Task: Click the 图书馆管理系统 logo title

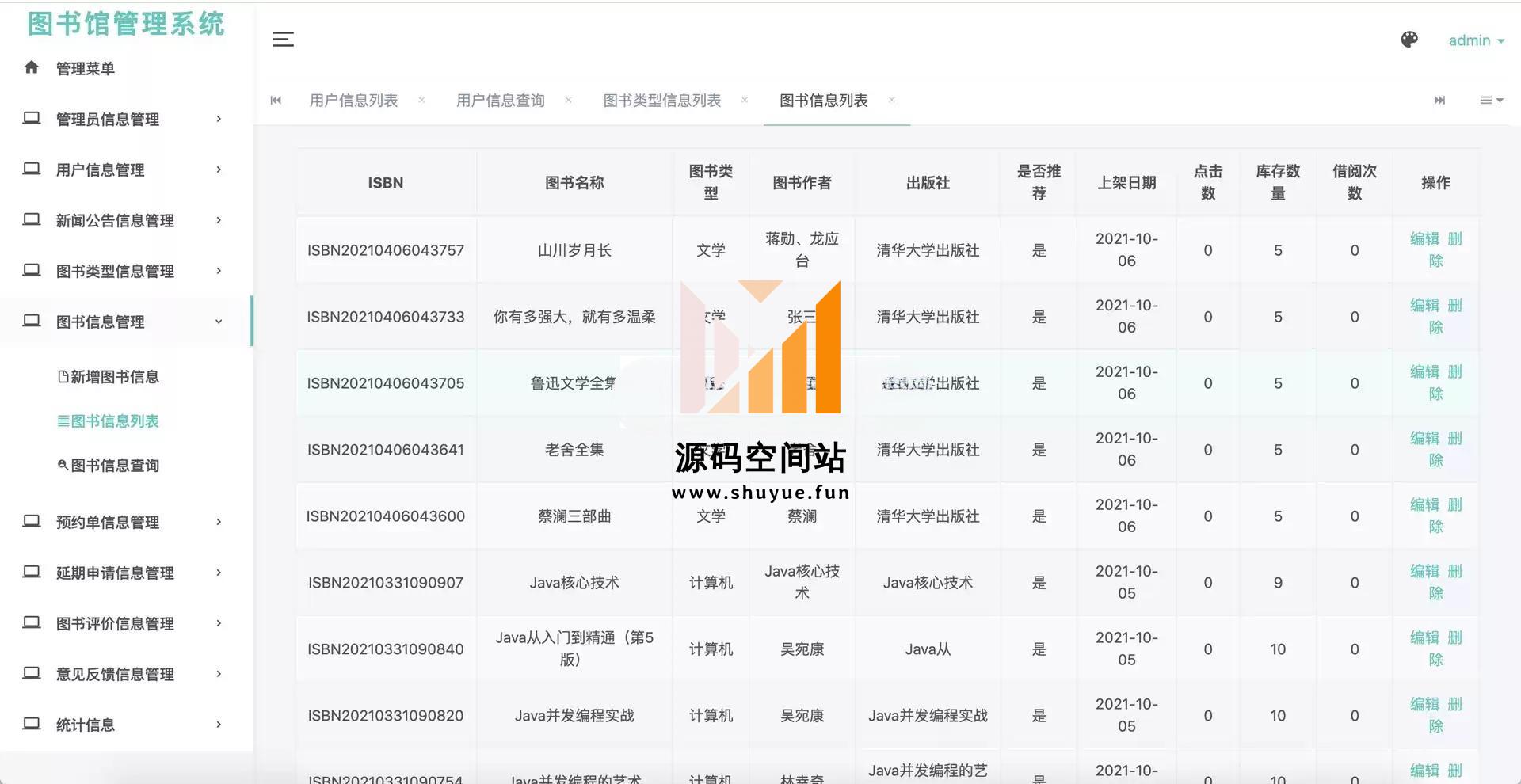Action: click(x=126, y=24)
